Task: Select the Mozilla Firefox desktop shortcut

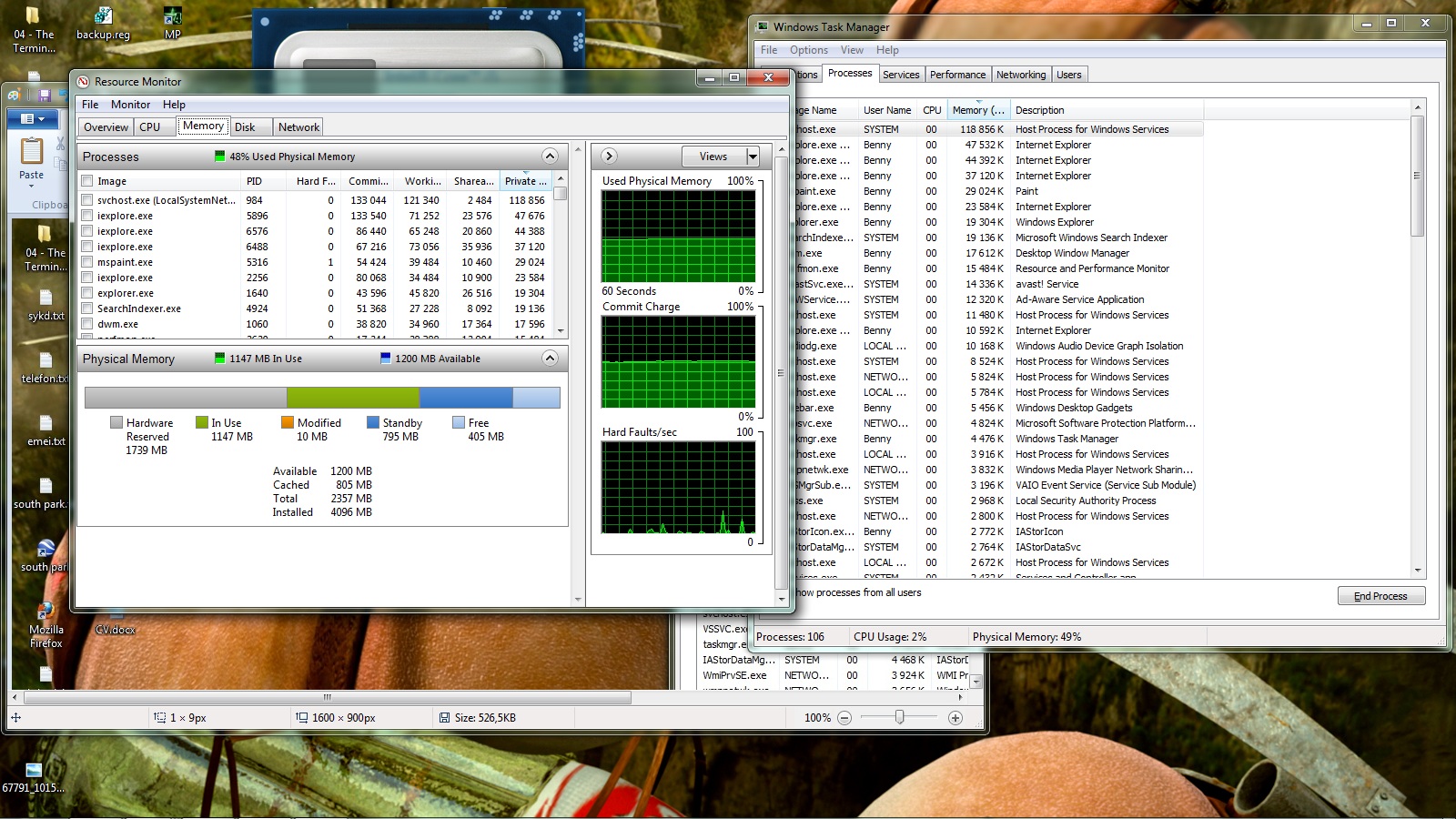Action: point(45,623)
